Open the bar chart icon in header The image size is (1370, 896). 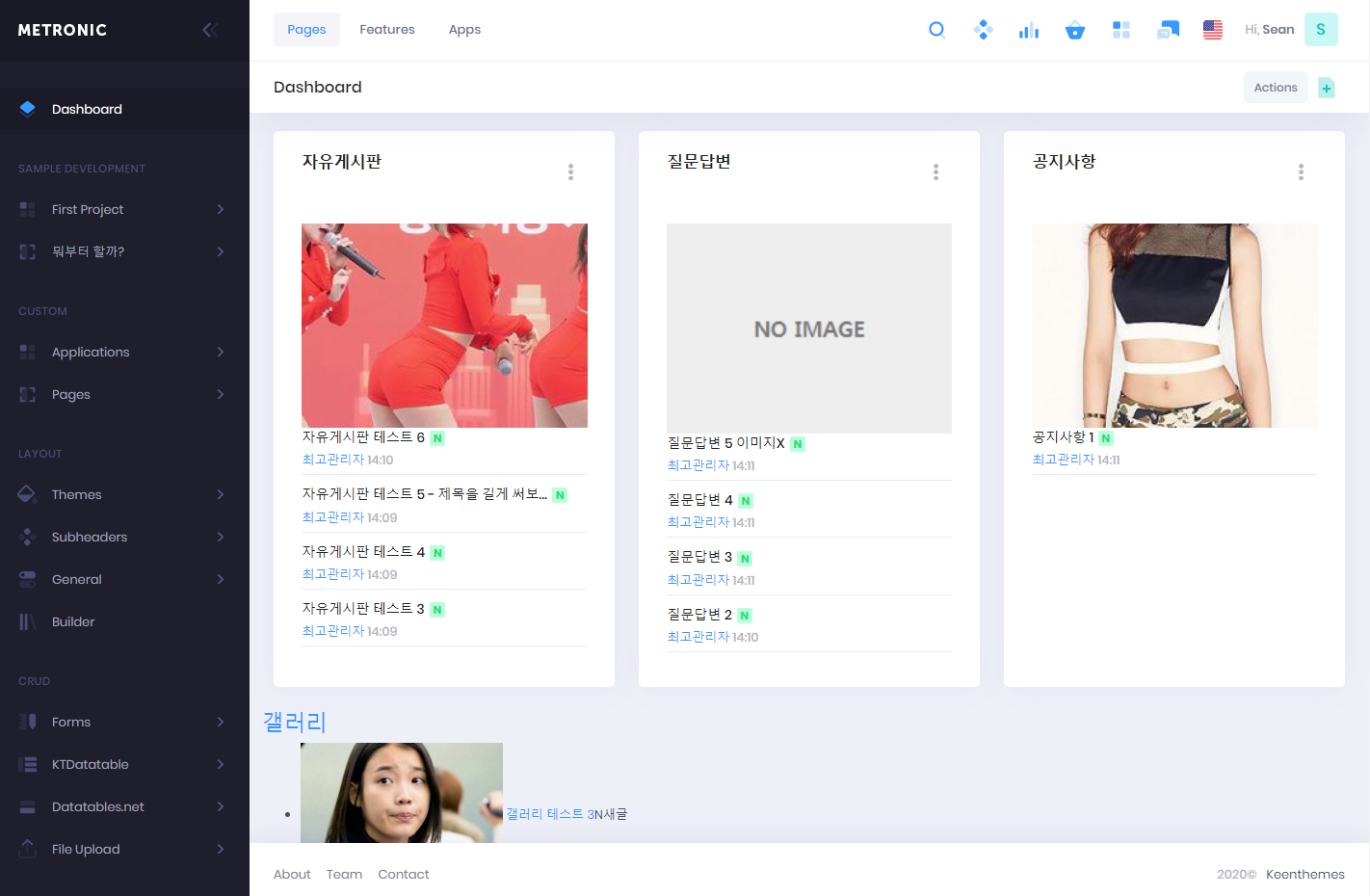1029,30
